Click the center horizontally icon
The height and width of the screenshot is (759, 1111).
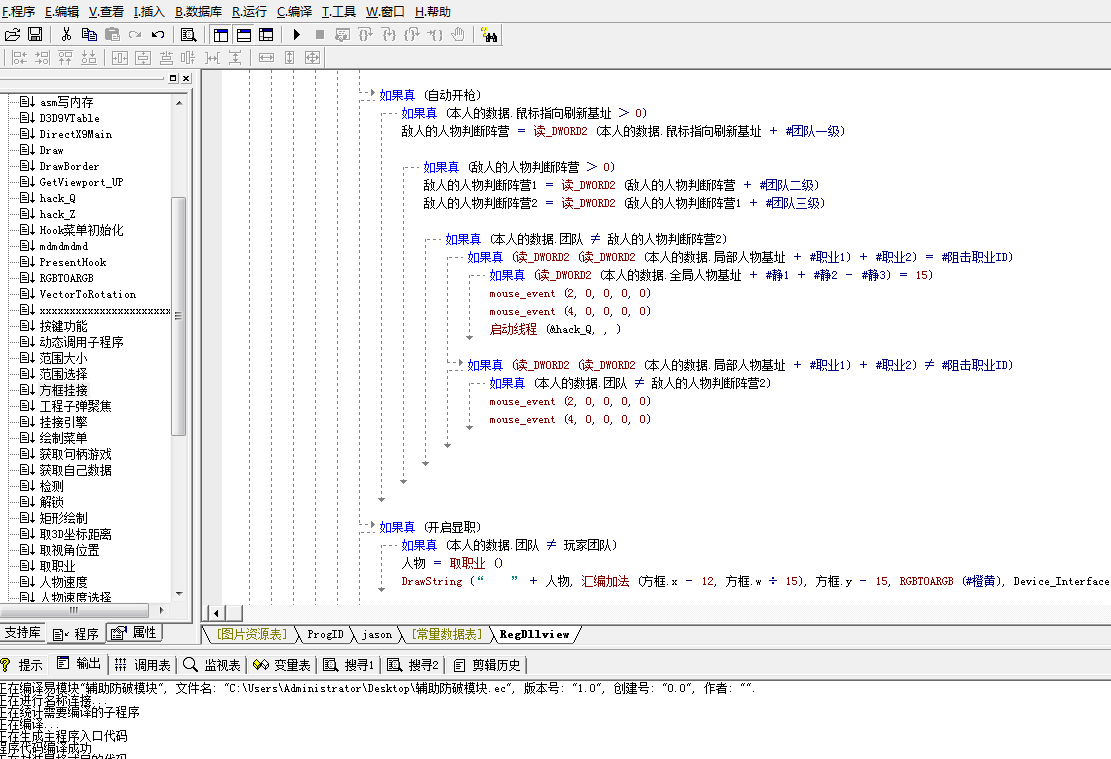(x=120, y=57)
